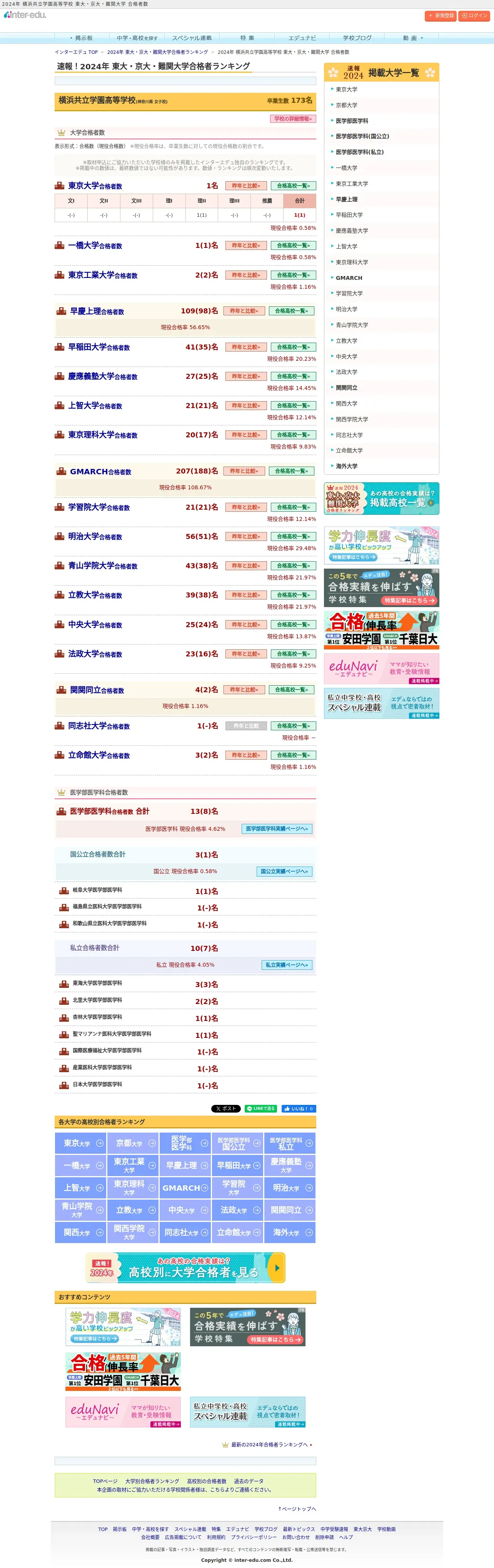
Task: Click 掲載高校一覧 banner in sidebar
Action: coord(381,499)
